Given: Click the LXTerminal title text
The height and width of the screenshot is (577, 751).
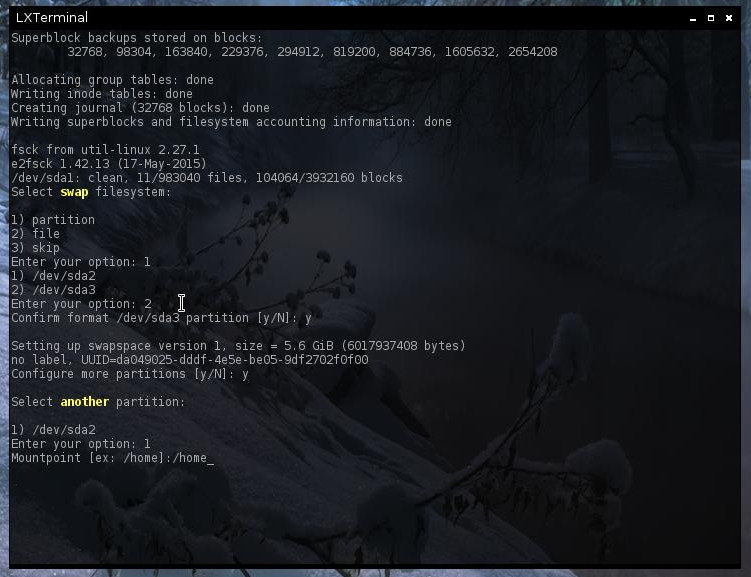Looking at the screenshot, I should pos(52,18).
